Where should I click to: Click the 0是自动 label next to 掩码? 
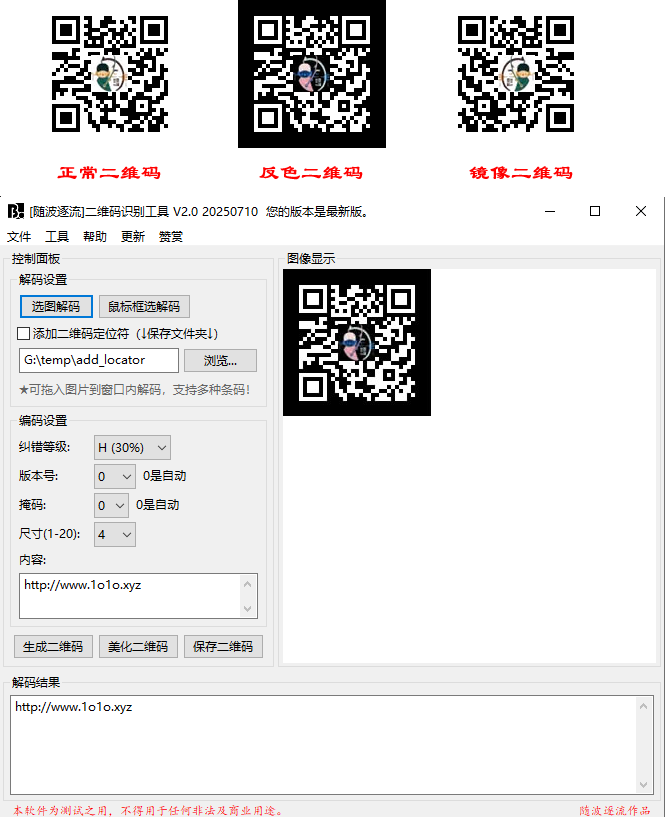[158, 505]
